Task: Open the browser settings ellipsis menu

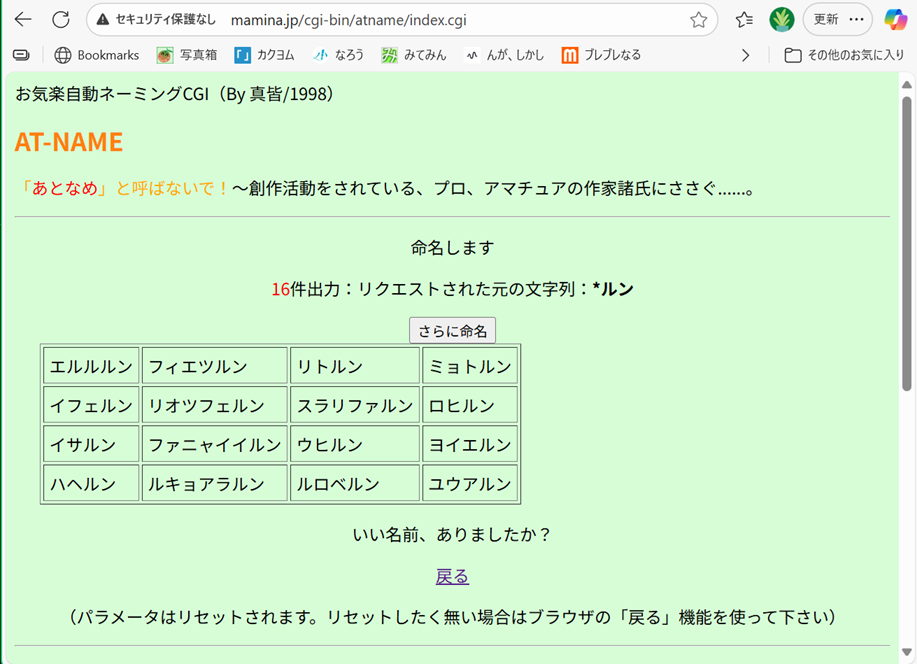Action: pyautogui.click(x=856, y=20)
